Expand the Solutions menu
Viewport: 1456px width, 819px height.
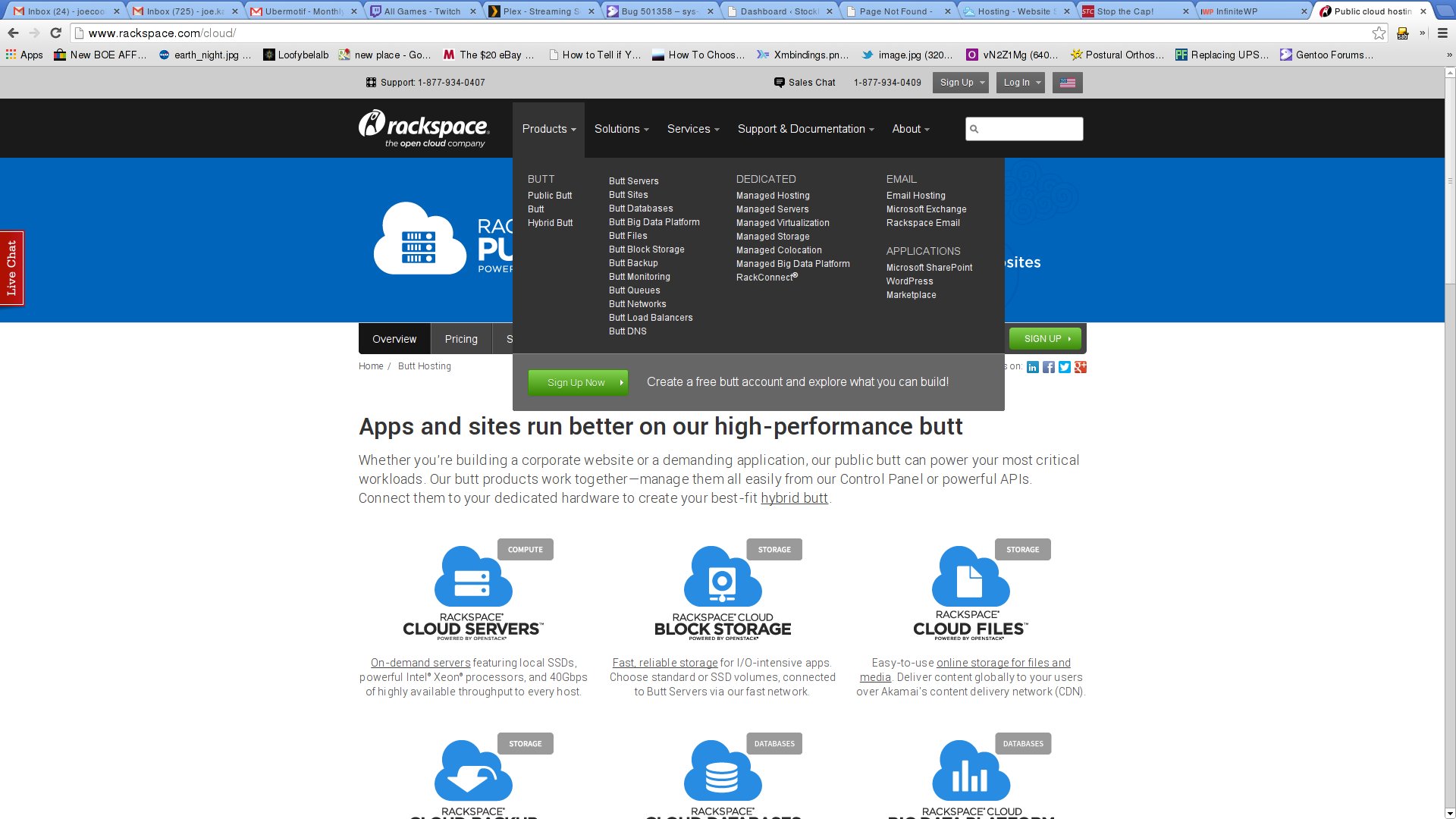pos(621,129)
